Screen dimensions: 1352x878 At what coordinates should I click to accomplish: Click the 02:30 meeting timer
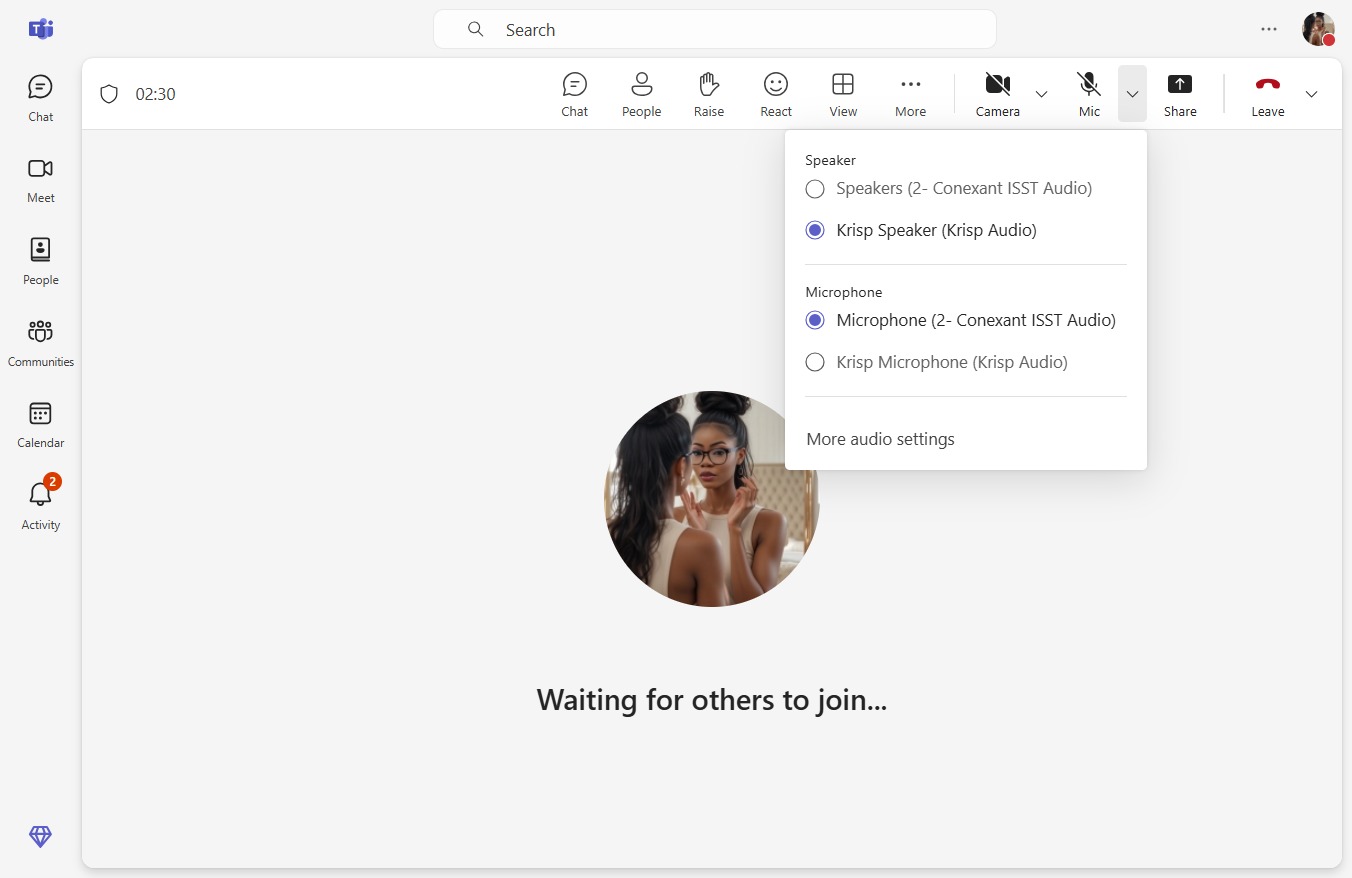(155, 94)
